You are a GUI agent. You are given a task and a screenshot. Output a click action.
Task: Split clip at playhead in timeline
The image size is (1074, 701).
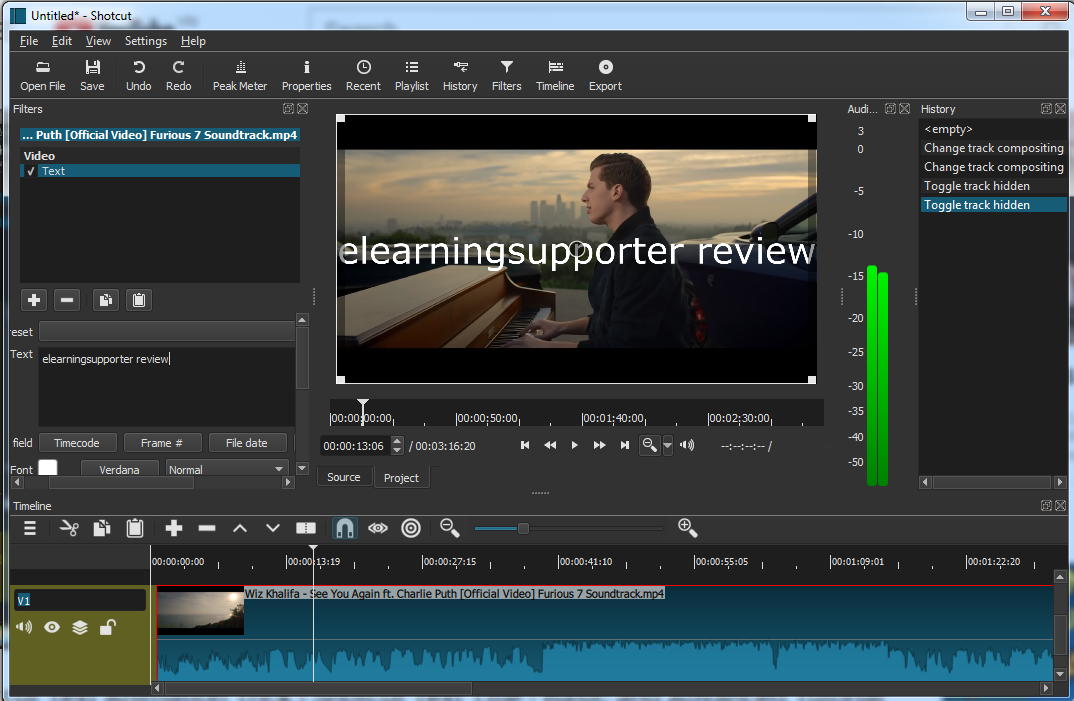pyautogui.click(x=306, y=528)
